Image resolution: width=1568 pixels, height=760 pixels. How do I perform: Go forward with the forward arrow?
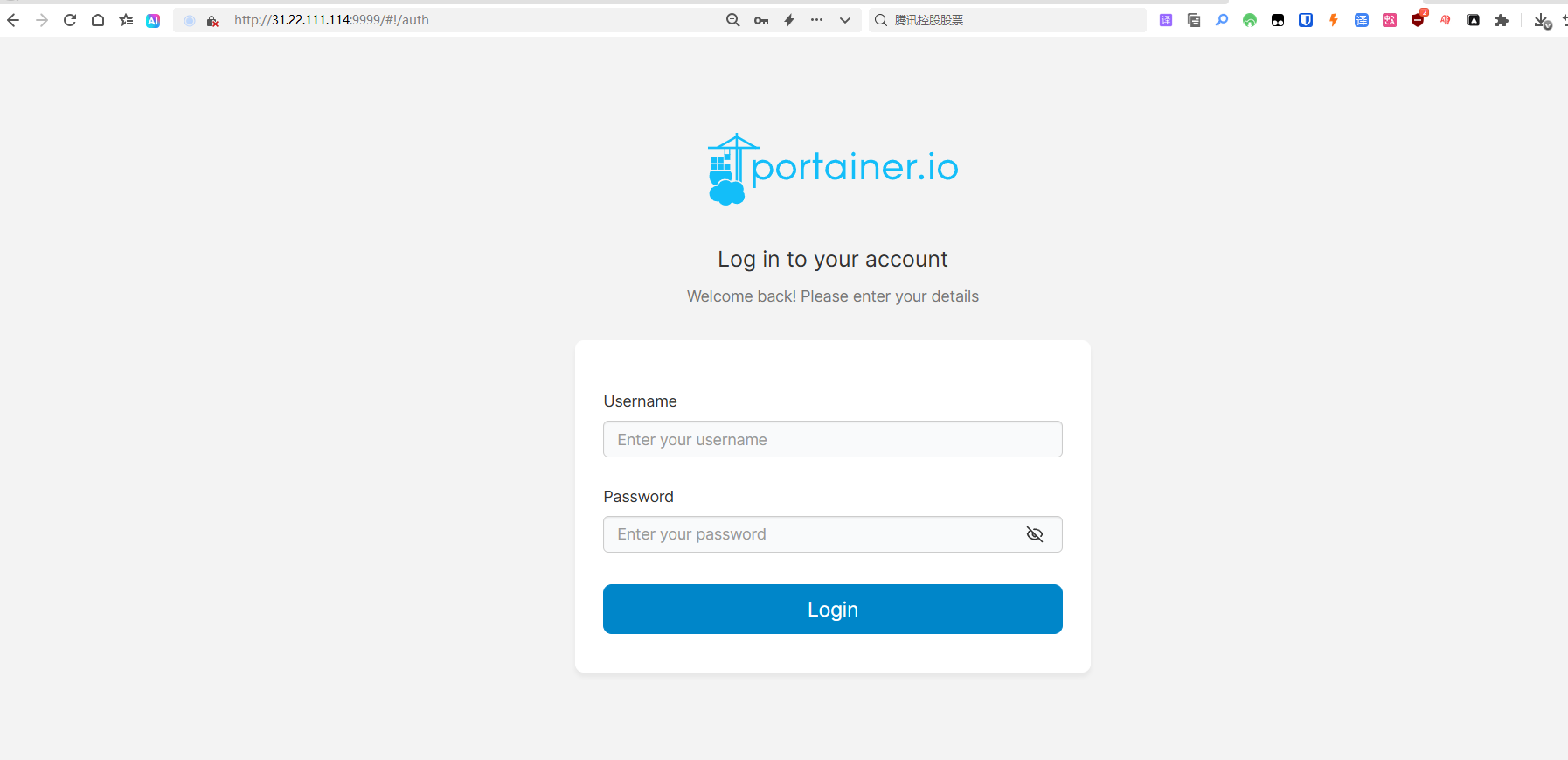point(41,20)
